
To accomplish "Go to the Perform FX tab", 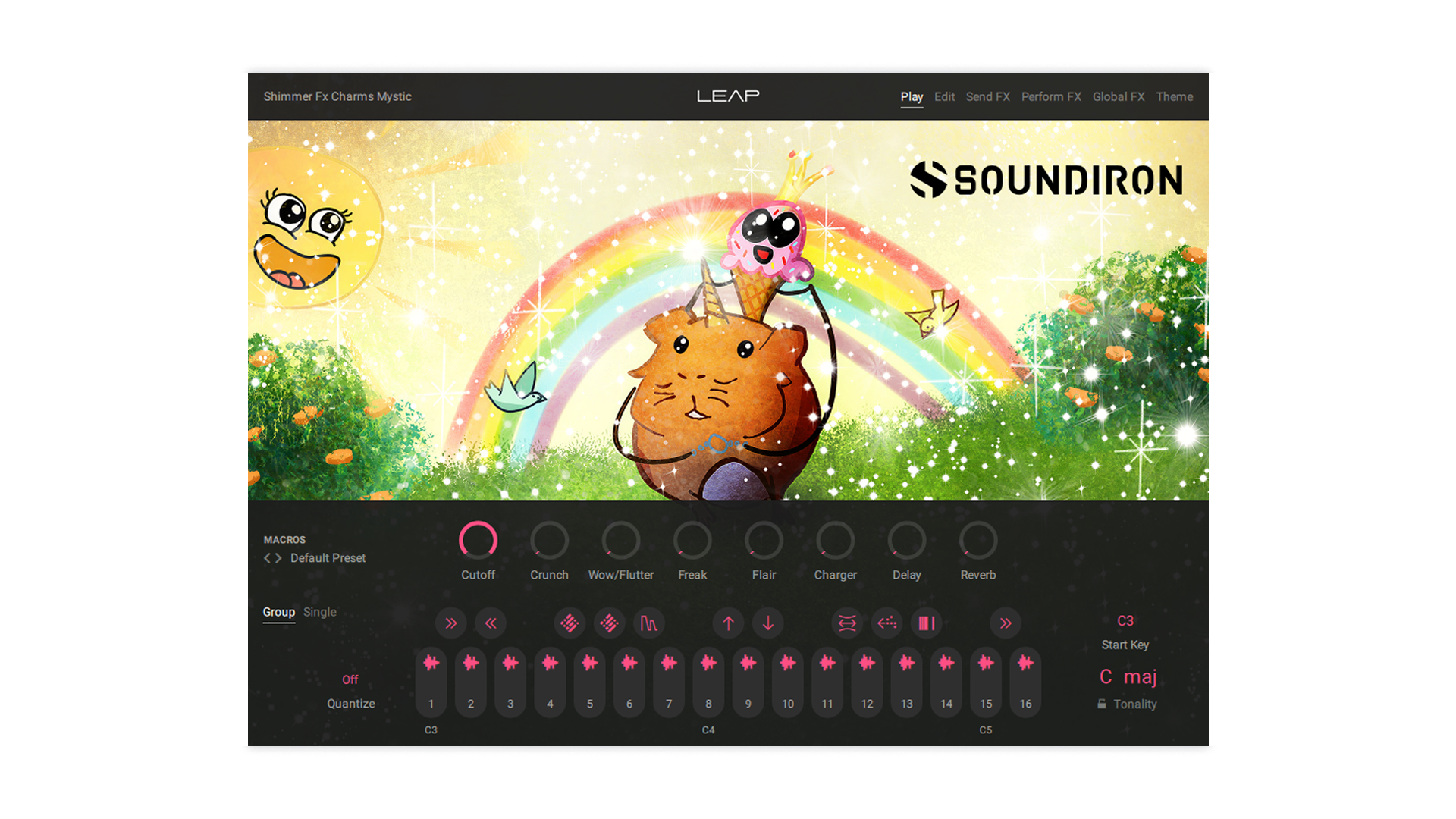I will 1051,97.
